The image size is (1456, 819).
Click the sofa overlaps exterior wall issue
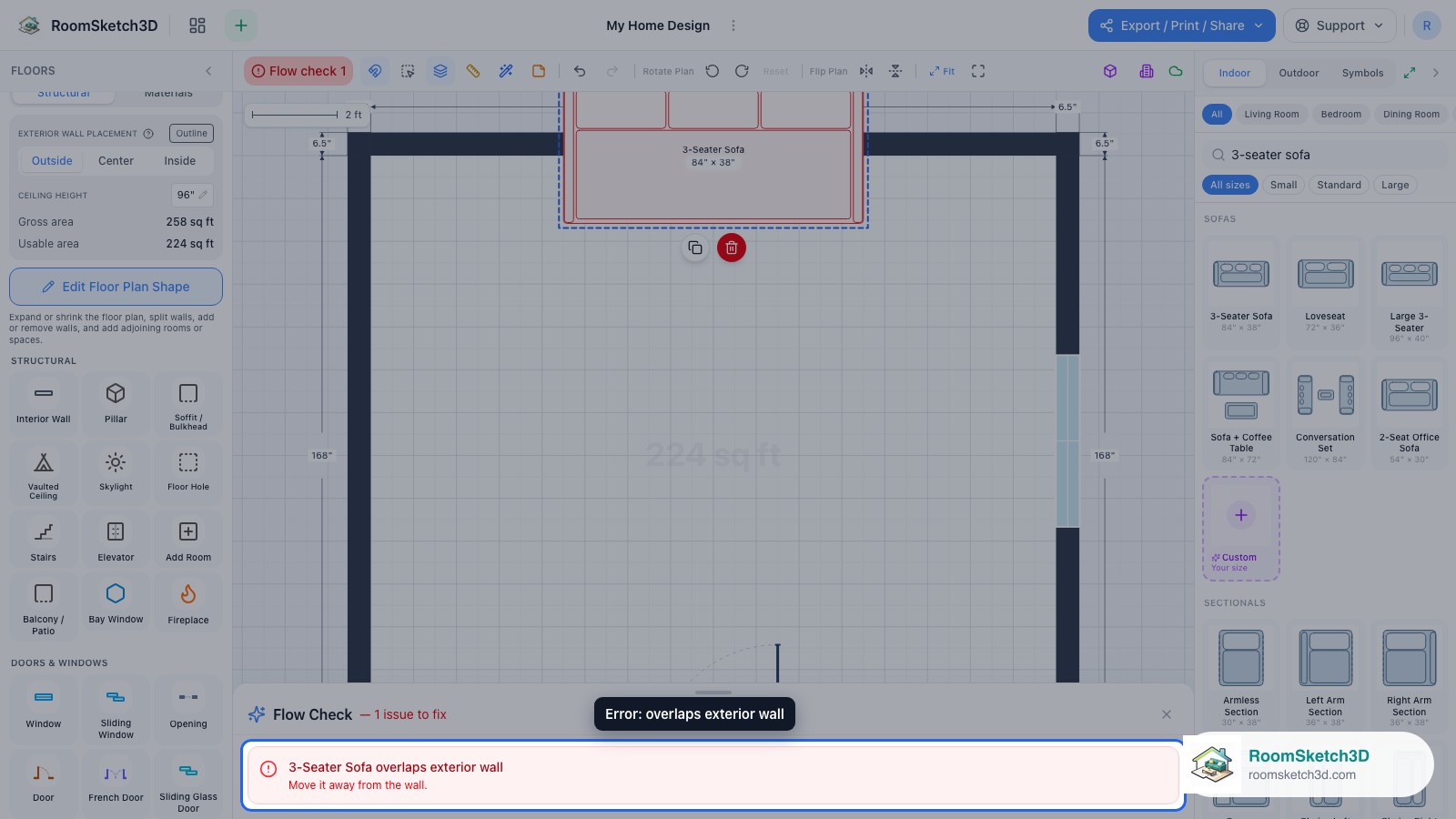[713, 775]
